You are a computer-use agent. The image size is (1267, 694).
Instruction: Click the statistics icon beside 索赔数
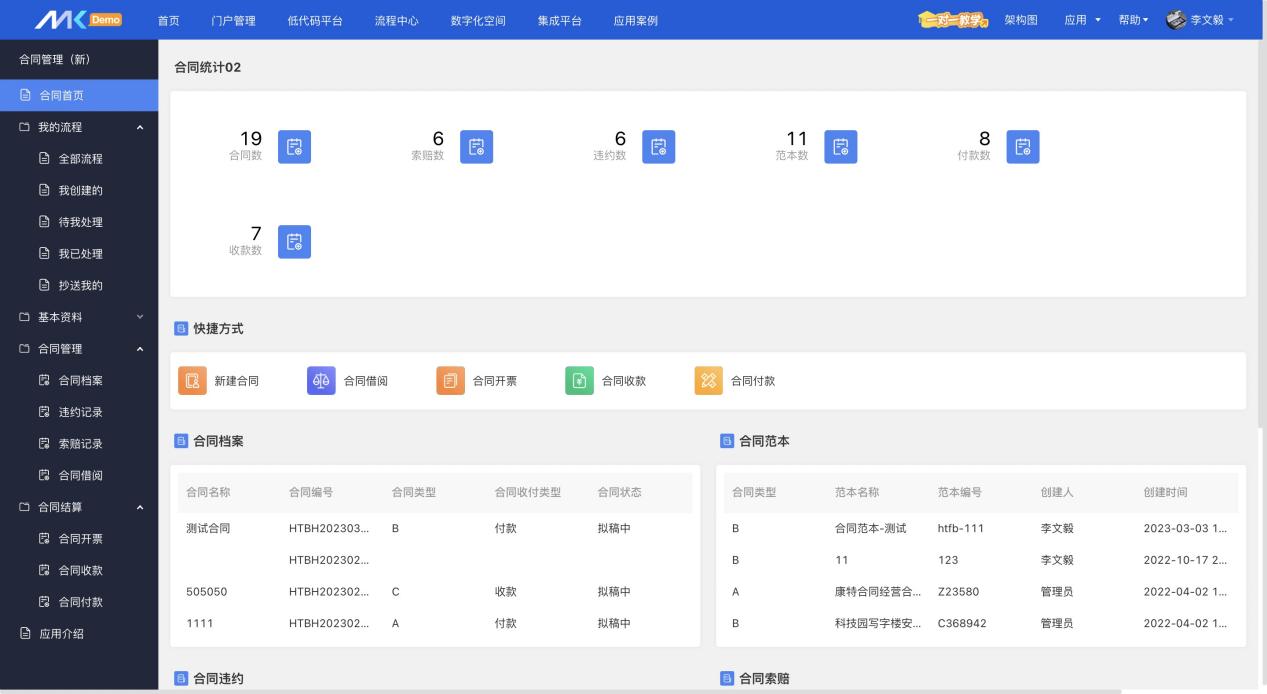point(476,146)
